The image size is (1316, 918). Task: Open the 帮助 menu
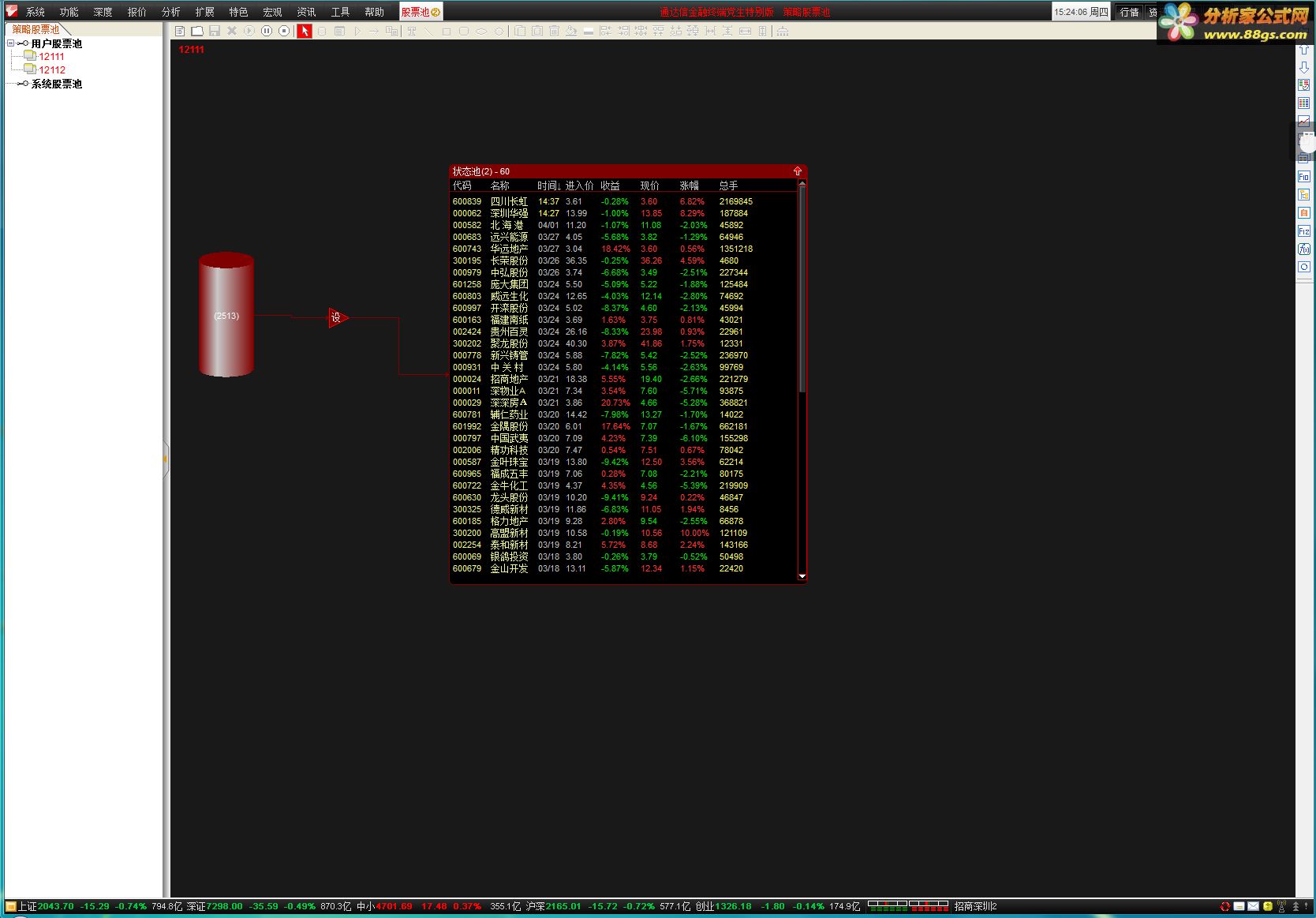(374, 12)
